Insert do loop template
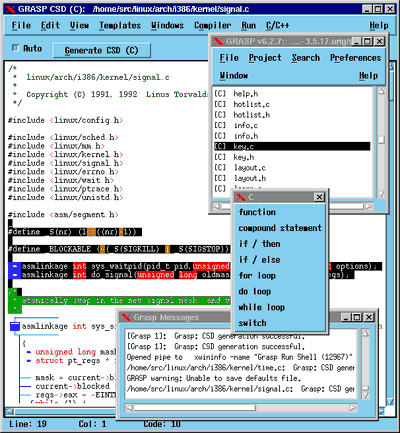Screen dimensions: 400x433 click(x=255, y=291)
